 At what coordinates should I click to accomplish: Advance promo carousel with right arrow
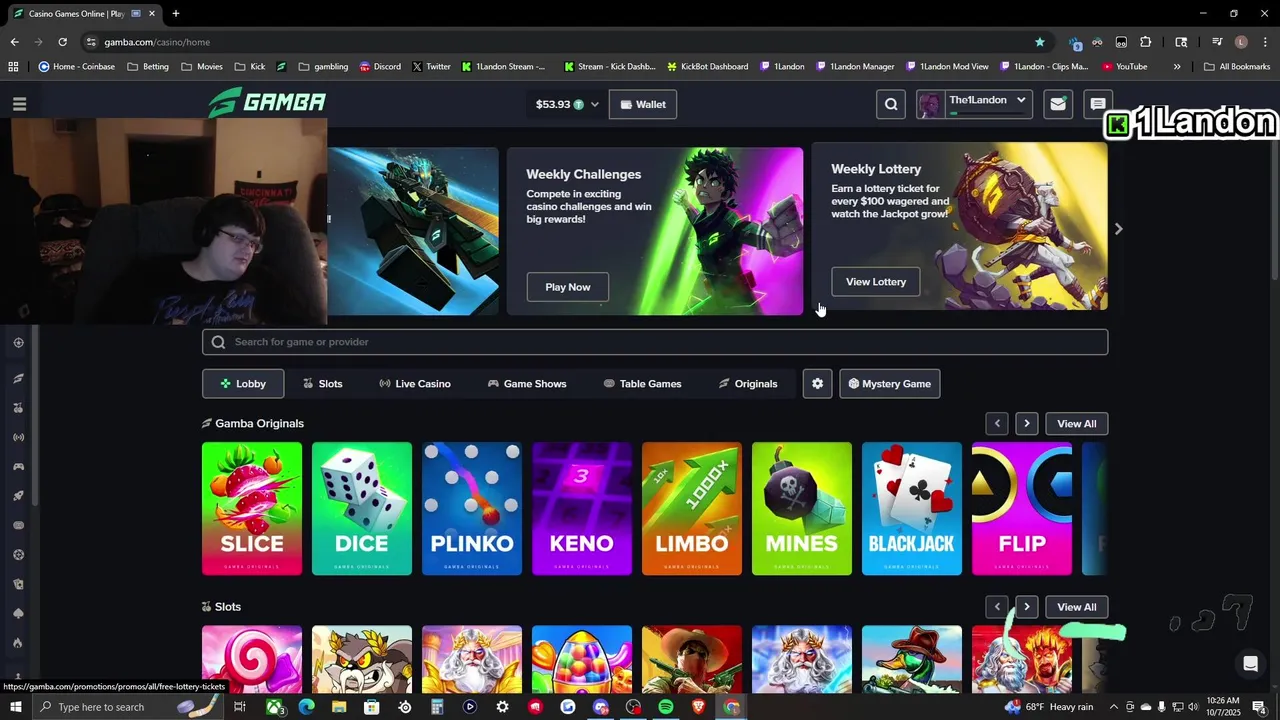(x=1118, y=229)
